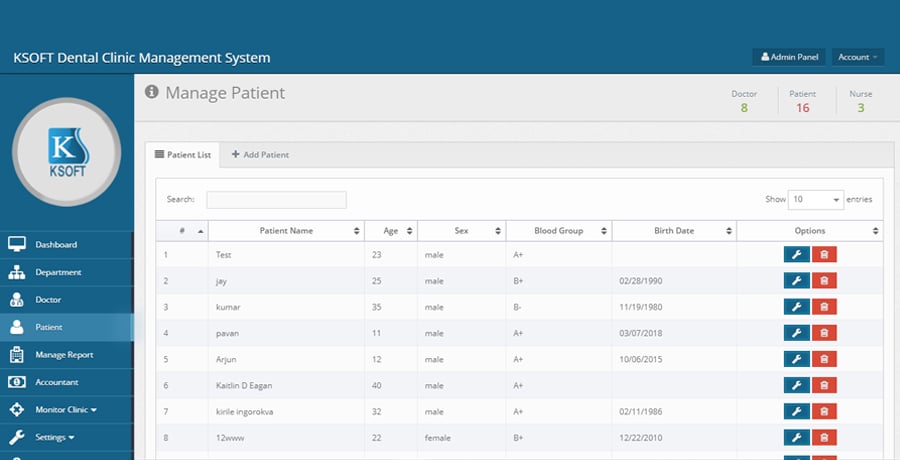
Task: Sort table by Blood Group column
Action: pos(558,231)
